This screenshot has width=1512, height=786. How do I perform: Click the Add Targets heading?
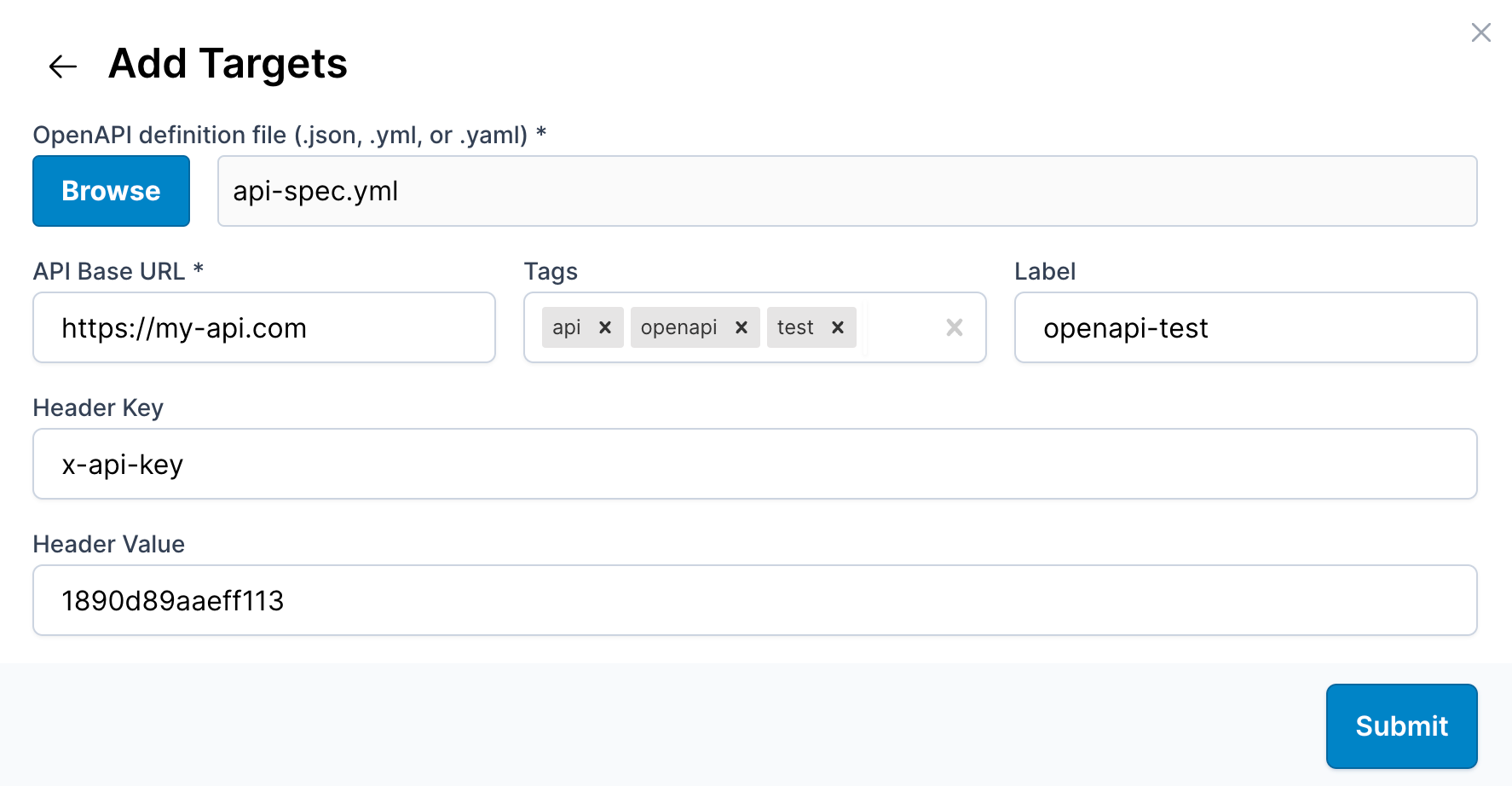click(x=228, y=64)
